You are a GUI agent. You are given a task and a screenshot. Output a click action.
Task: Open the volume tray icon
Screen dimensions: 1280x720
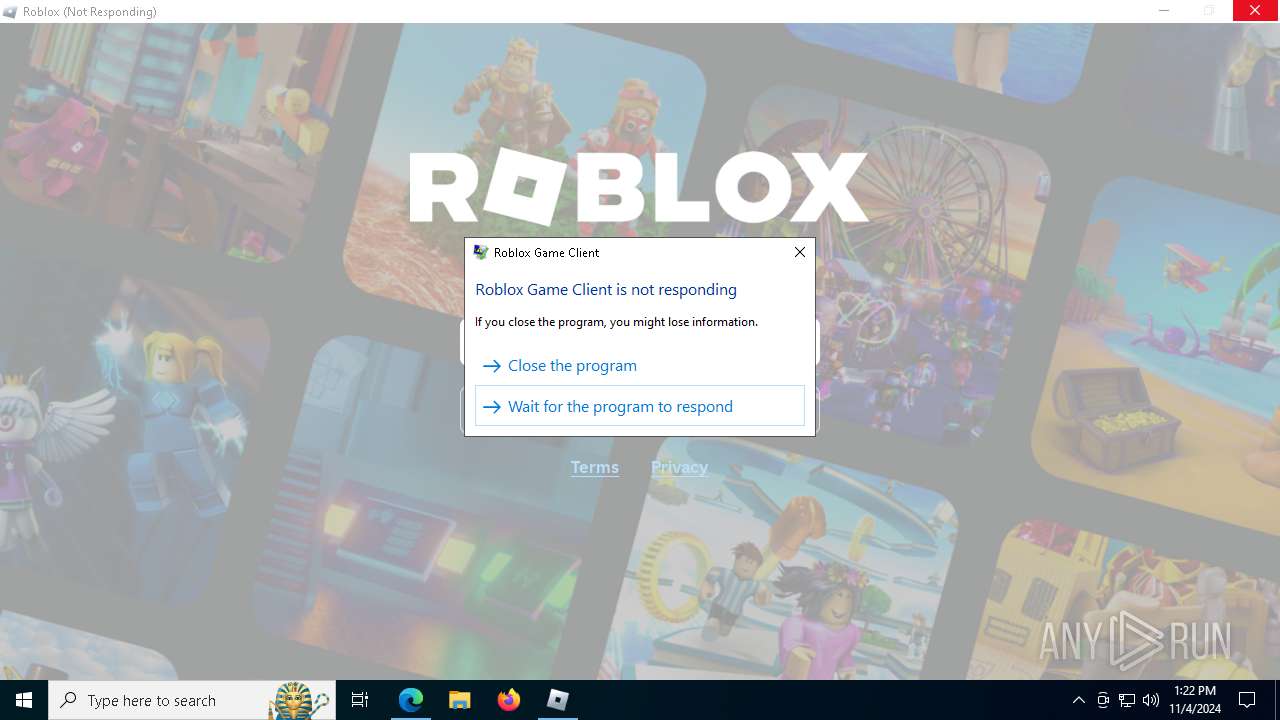pos(1151,700)
